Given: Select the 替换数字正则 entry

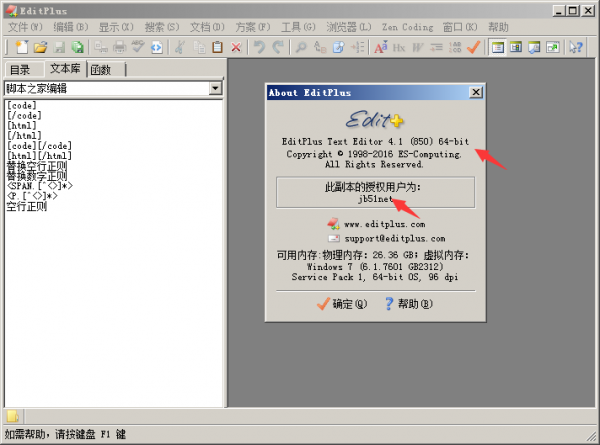Looking at the screenshot, I should click(x=37, y=176).
